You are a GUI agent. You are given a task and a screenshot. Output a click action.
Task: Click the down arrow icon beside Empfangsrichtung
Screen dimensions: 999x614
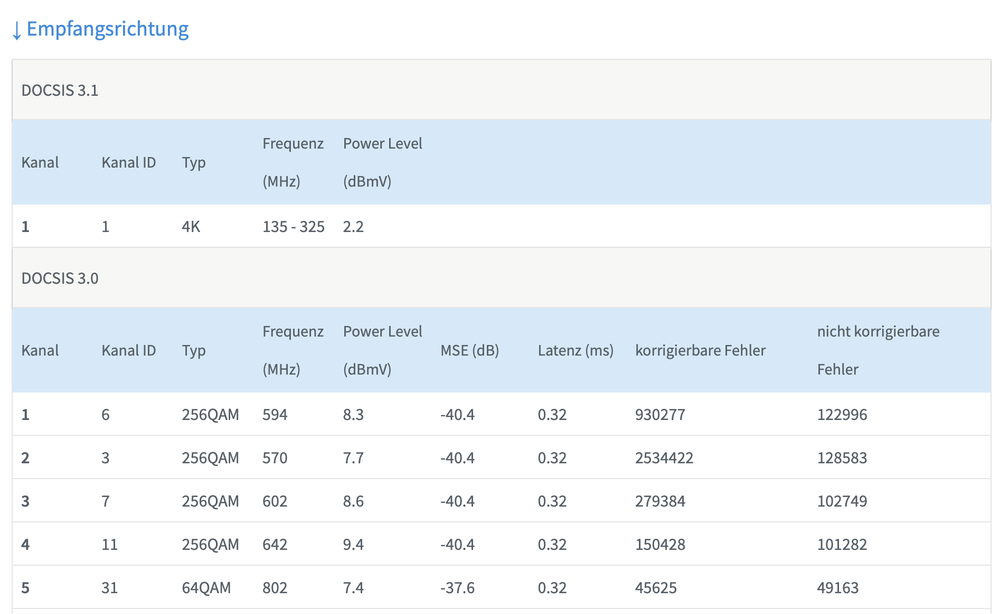tap(16, 30)
